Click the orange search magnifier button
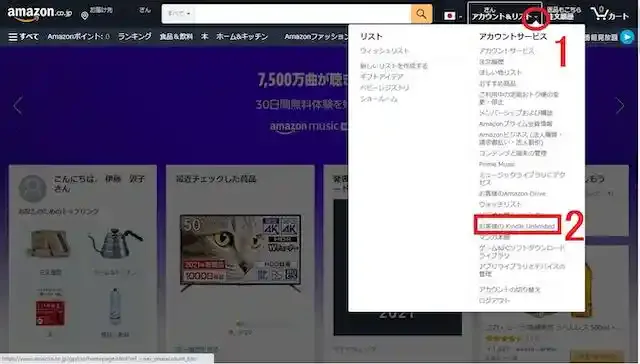Image resolution: width=640 pixels, height=364 pixels. click(421, 14)
